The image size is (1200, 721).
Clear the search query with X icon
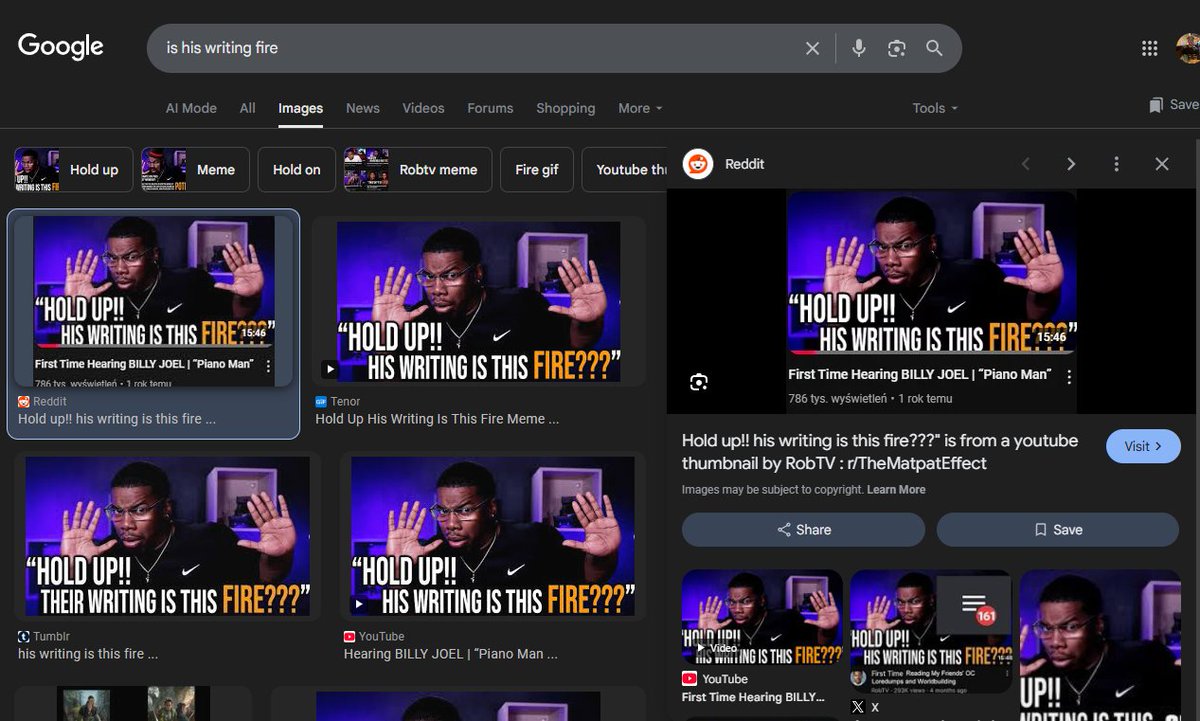pos(812,48)
